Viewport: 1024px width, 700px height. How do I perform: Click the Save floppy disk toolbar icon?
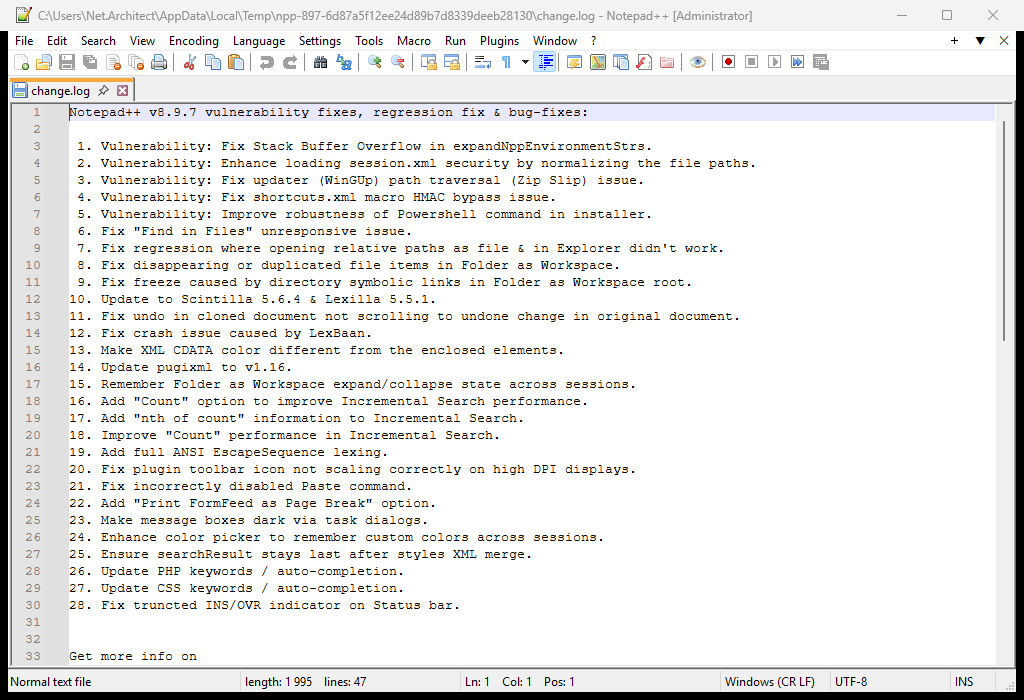tap(67, 63)
